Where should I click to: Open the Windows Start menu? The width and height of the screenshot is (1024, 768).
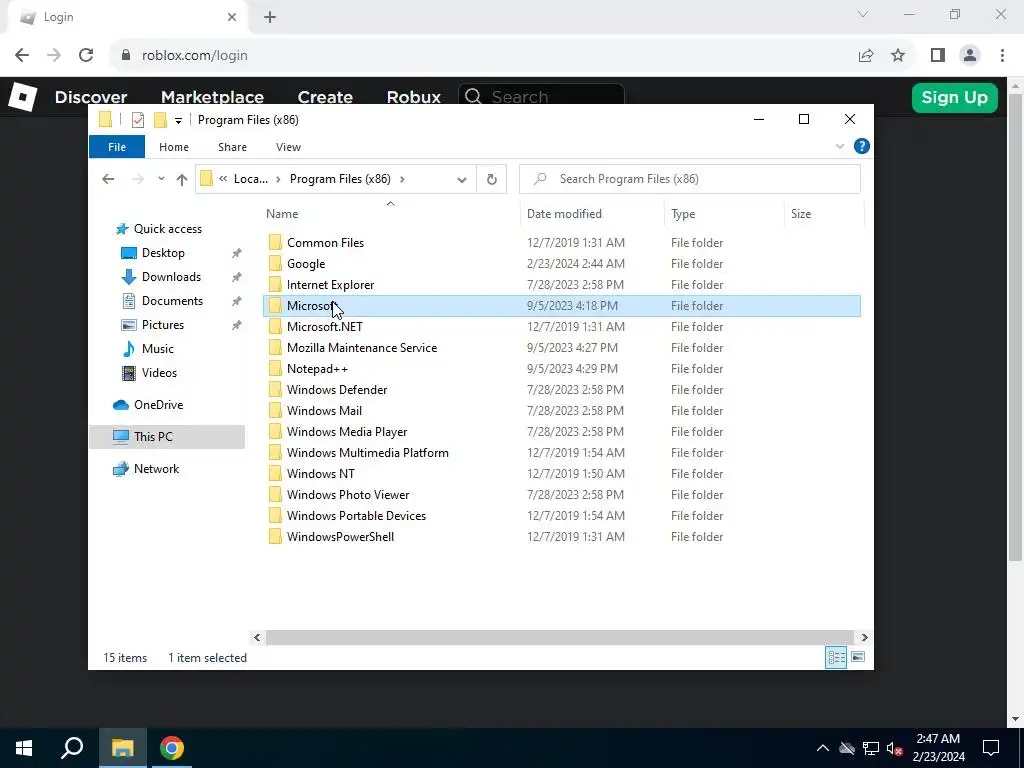click(x=24, y=748)
